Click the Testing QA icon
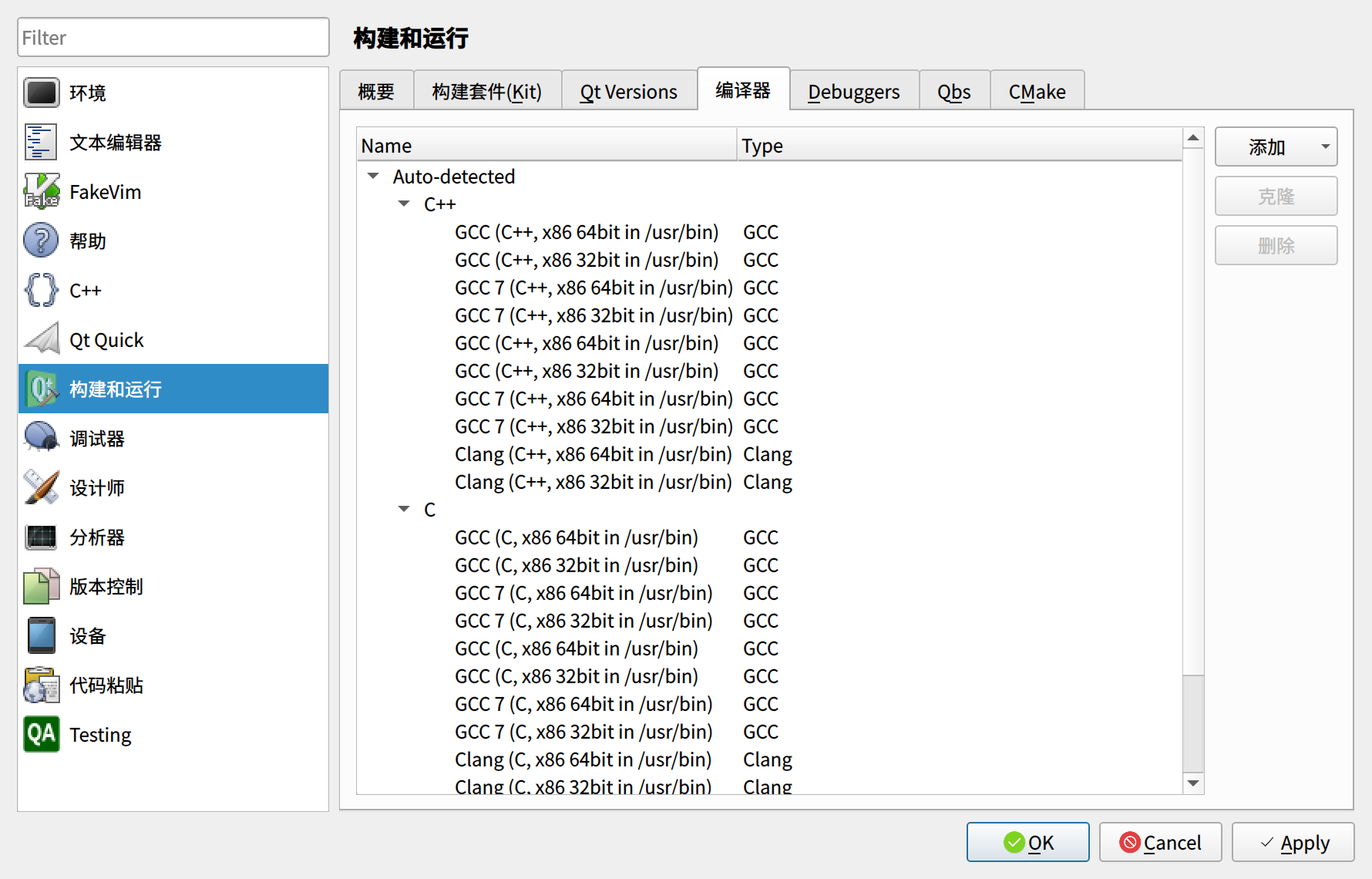Image resolution: width=1372 pixels, height=879 pixels. pyautogui.click(x=41, y=734)
